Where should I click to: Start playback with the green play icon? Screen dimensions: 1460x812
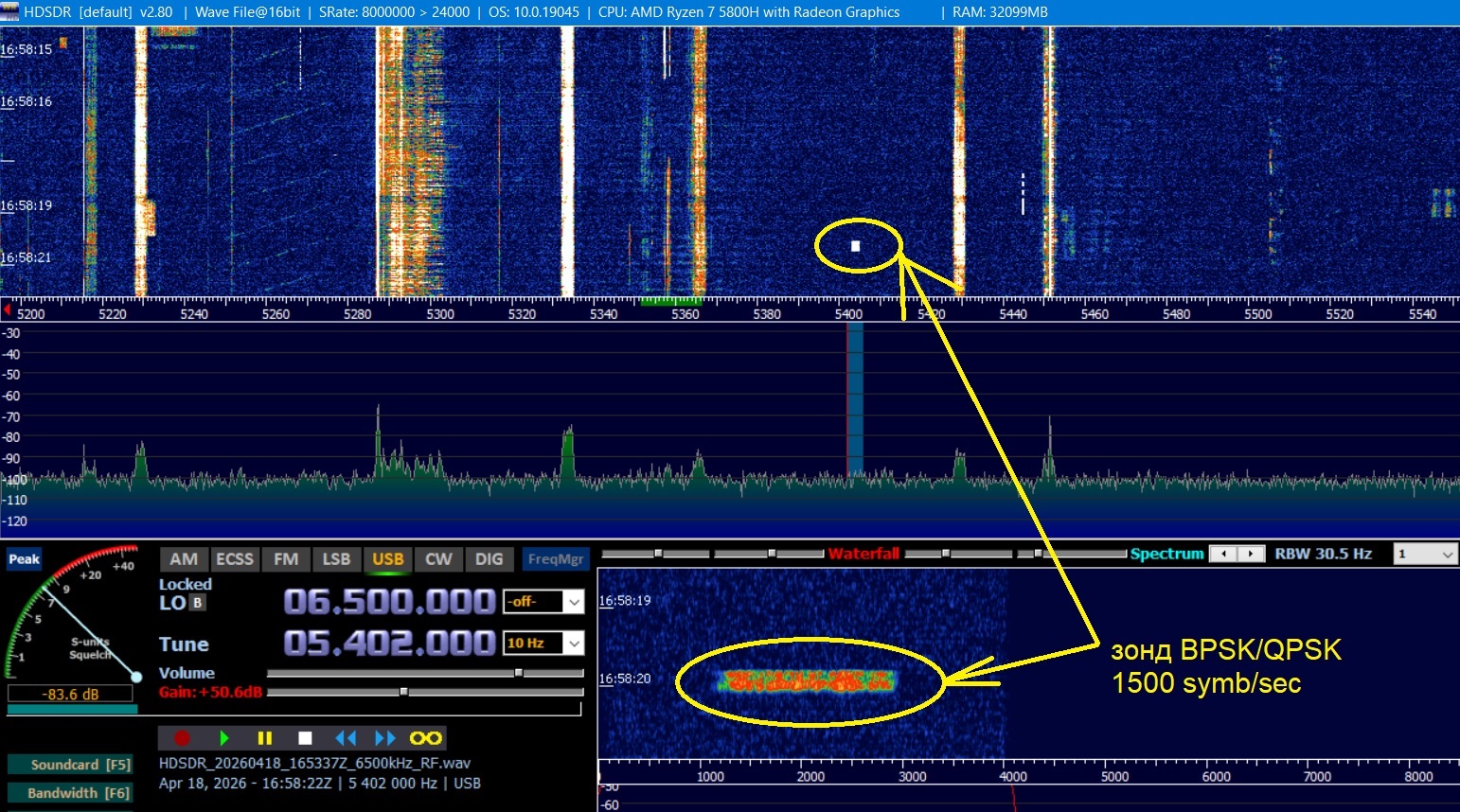(x=224, y=738)
